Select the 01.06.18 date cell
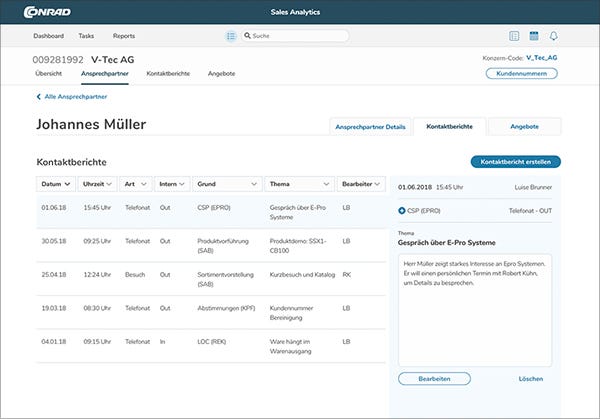 (54, 208)
